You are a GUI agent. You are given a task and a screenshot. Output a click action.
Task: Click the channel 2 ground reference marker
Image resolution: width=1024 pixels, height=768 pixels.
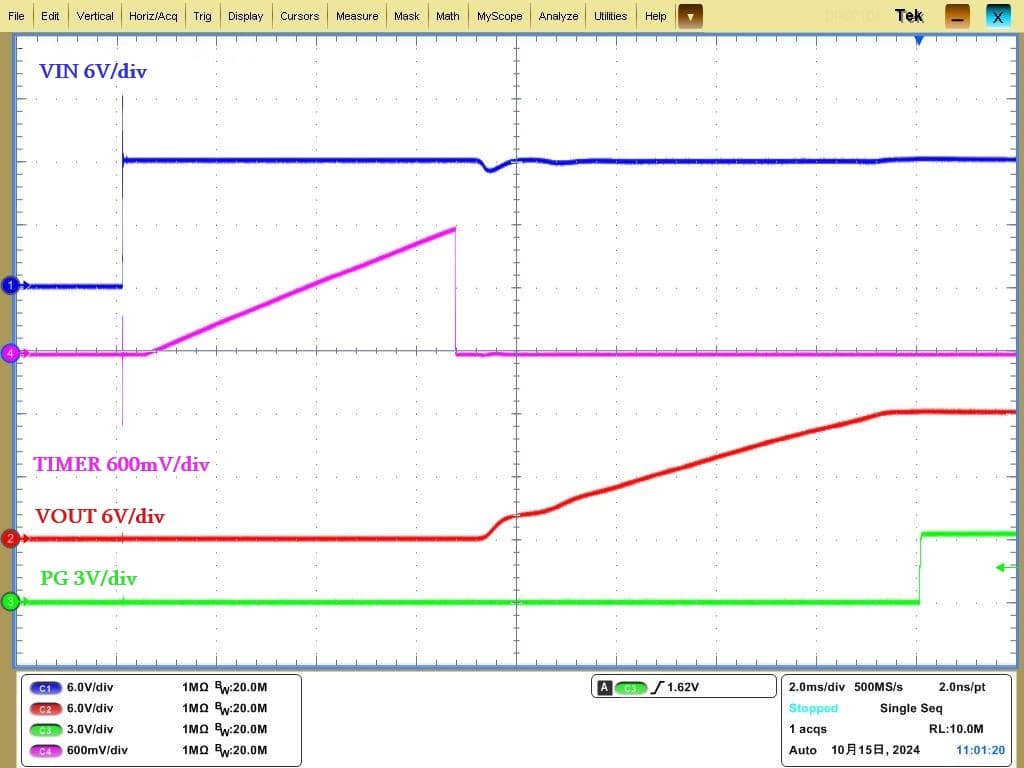[11, 539]
